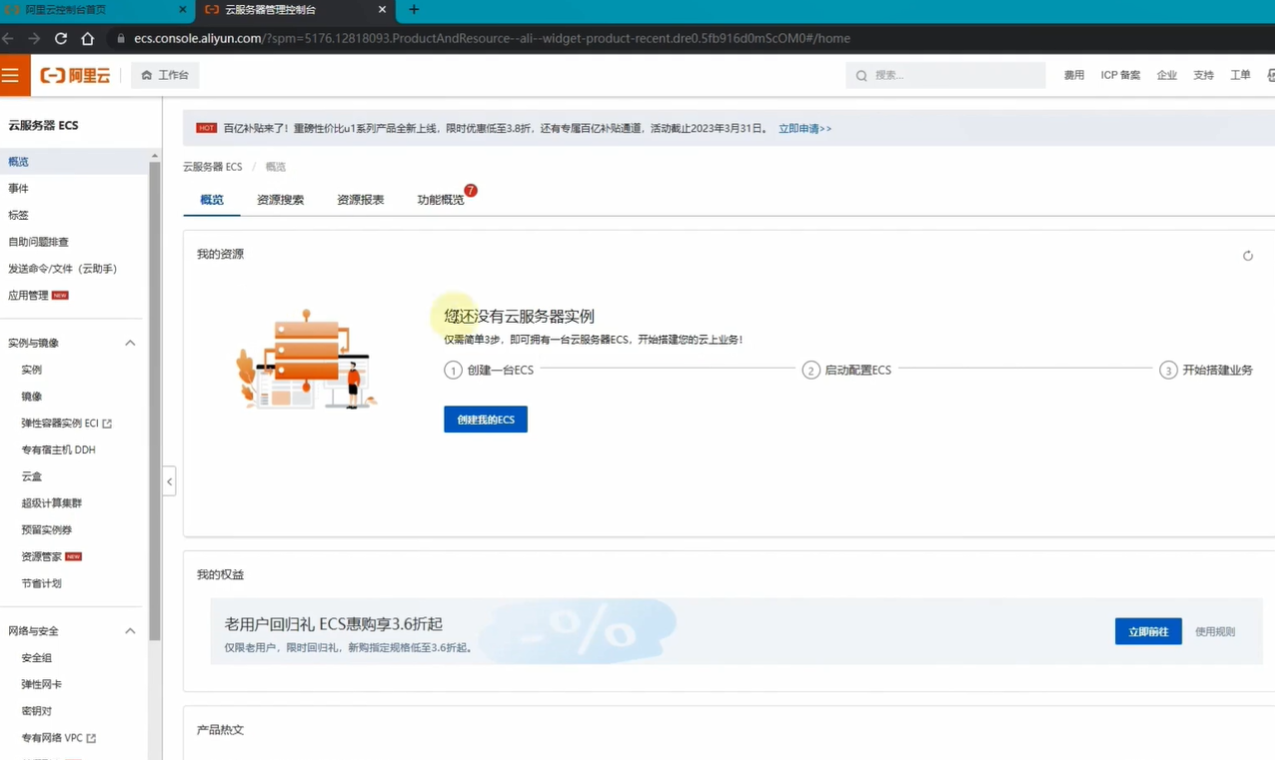1275x760 pixels.
Task: Open the browser home page
Action: 88,38
